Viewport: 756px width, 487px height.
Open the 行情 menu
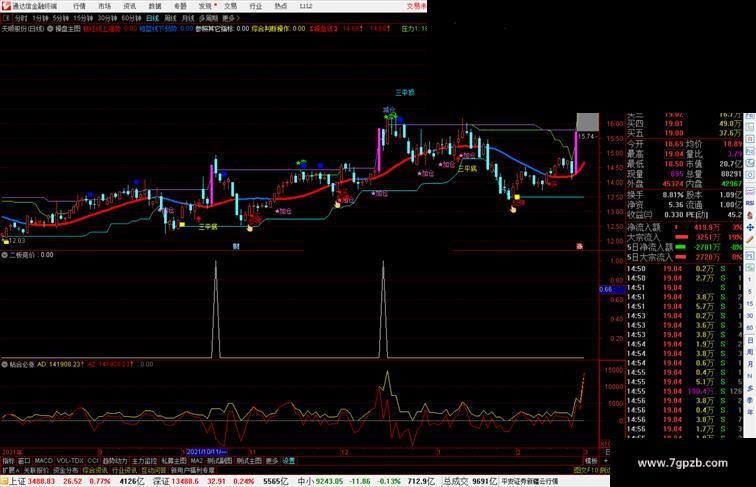pyautogui.click(x=79, y=6)
